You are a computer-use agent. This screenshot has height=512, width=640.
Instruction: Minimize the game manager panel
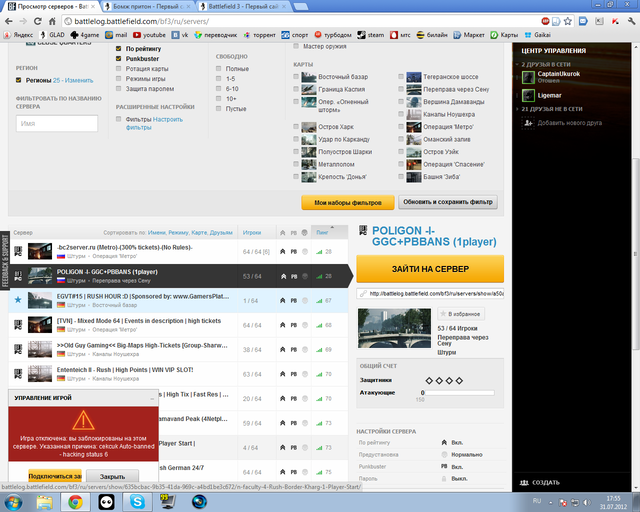[152, 398]
